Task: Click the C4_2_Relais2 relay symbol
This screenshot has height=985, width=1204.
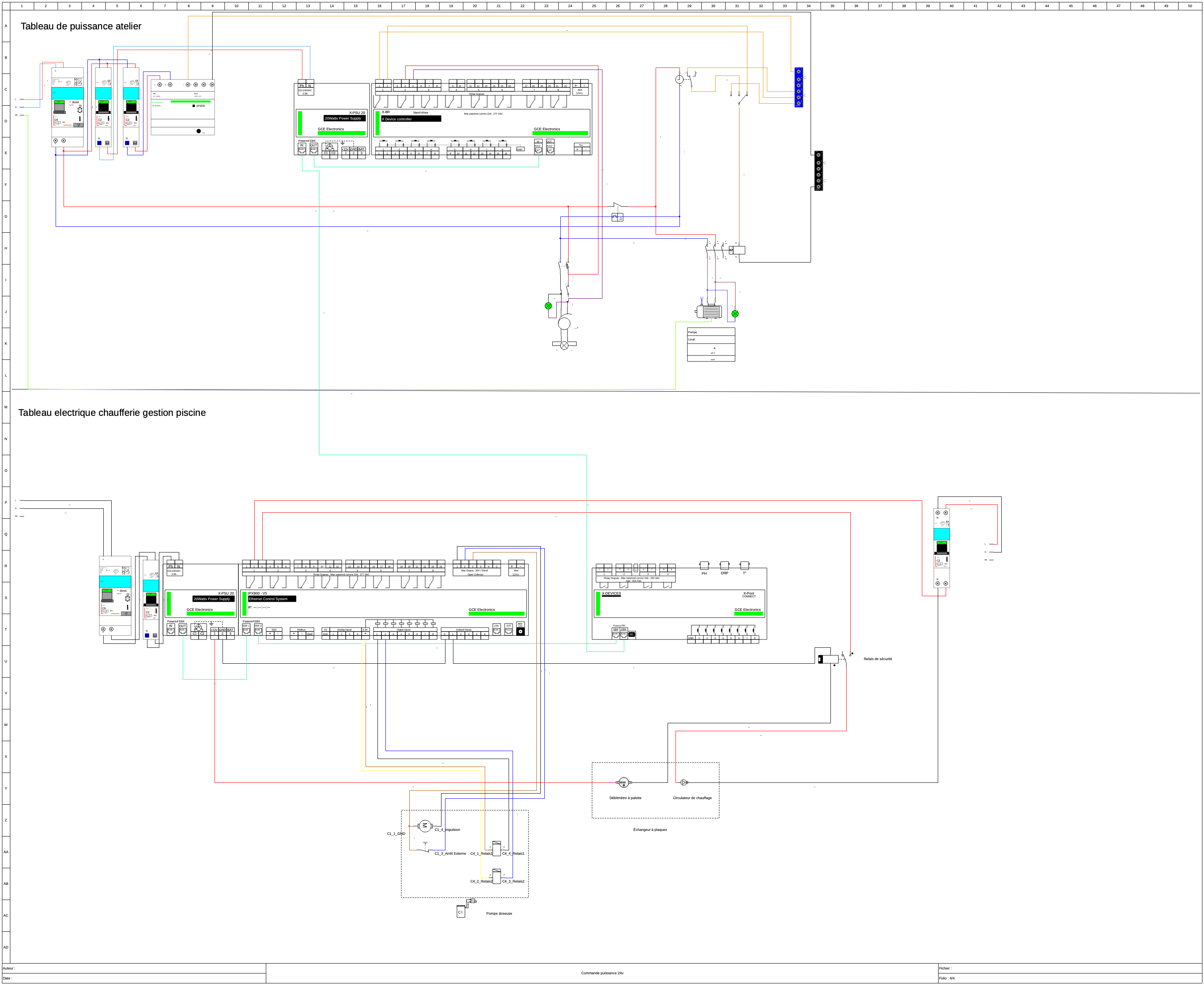Action: [496, 877]
